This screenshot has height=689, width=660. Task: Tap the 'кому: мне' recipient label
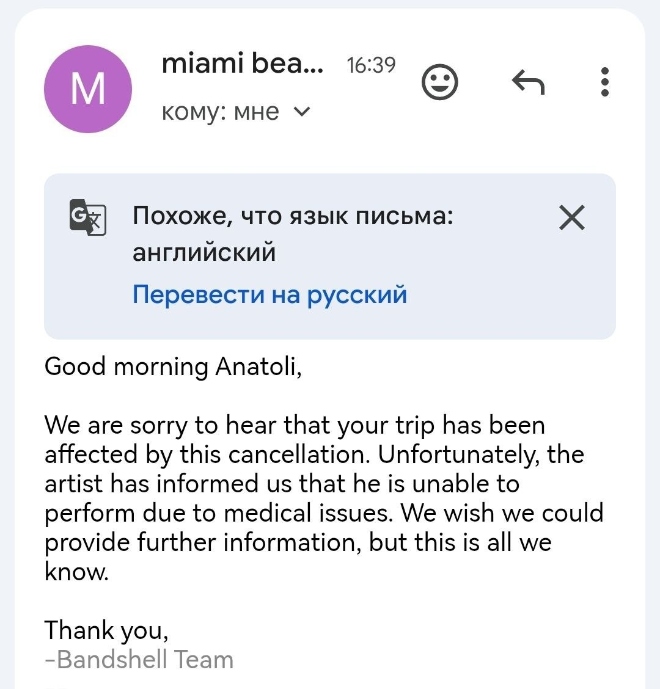(x=220, y=113)
